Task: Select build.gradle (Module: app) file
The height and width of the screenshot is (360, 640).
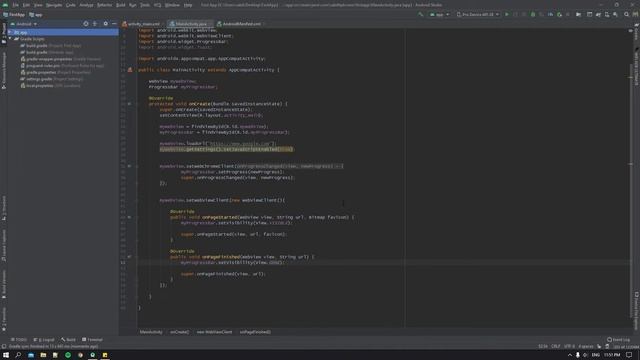Action: [47, 52]
